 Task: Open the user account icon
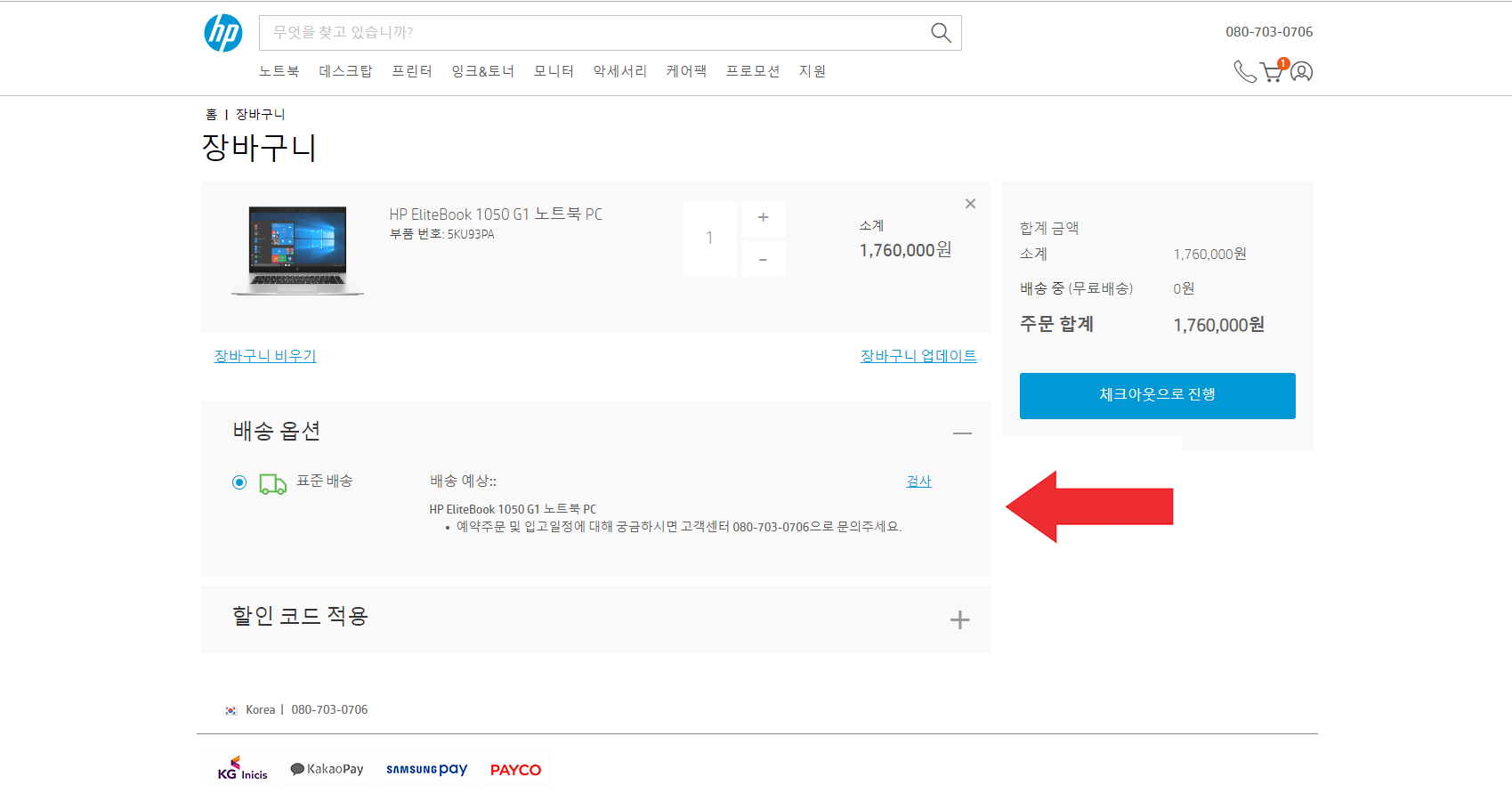tap(1302, 71)
